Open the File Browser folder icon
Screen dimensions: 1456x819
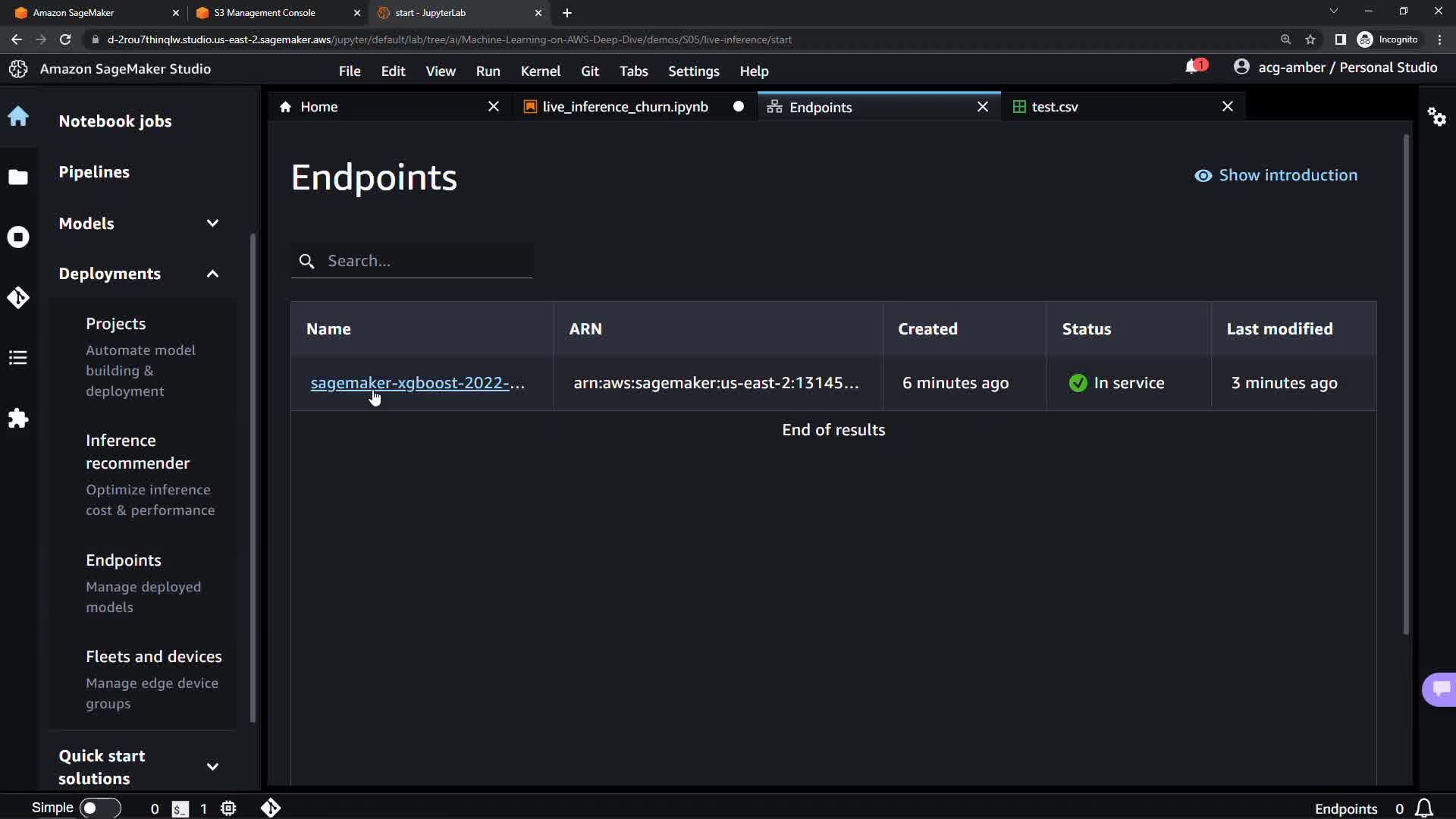point(18,177)
